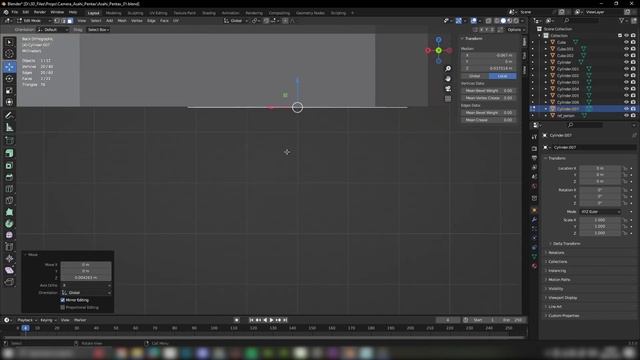Image resolution: width=640 pixels, height=360 pixels.
Task: Select the Measure tool
Action: (9, 127)
